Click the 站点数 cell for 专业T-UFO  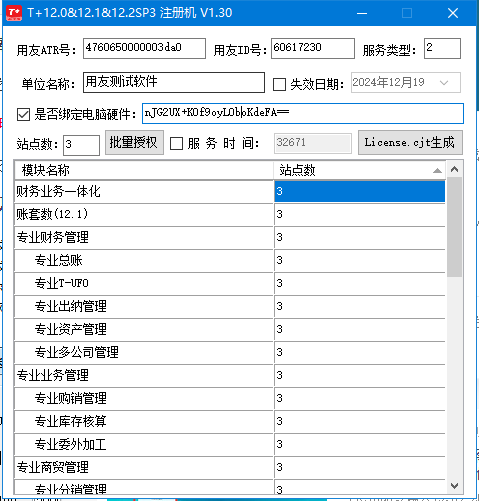point(360,283)
